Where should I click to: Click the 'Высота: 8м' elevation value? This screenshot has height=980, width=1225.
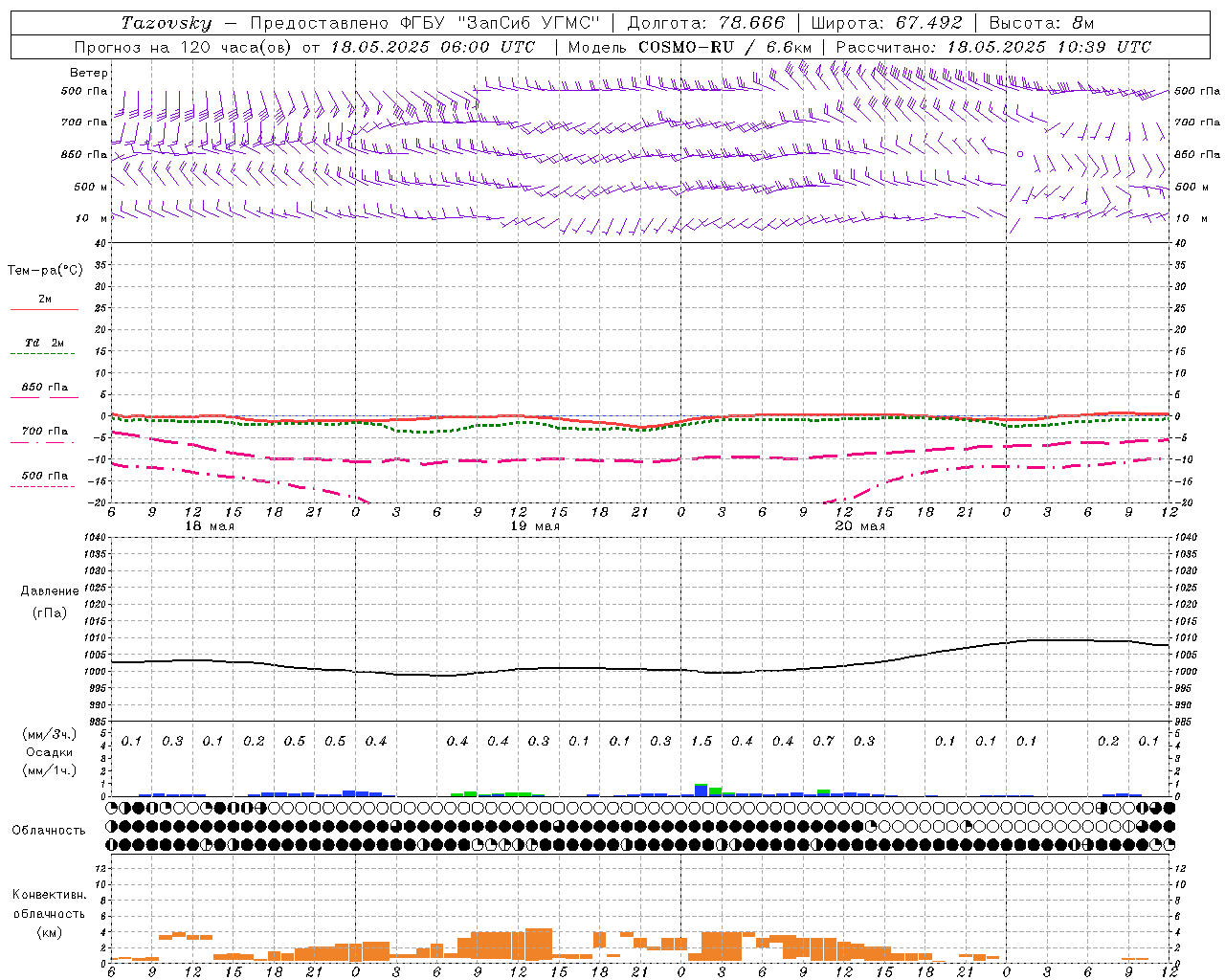point(1041,23)
